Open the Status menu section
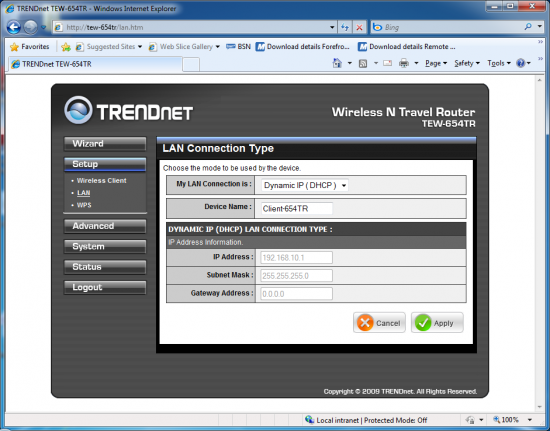This screenshot has height=431, width=550. 105,267
